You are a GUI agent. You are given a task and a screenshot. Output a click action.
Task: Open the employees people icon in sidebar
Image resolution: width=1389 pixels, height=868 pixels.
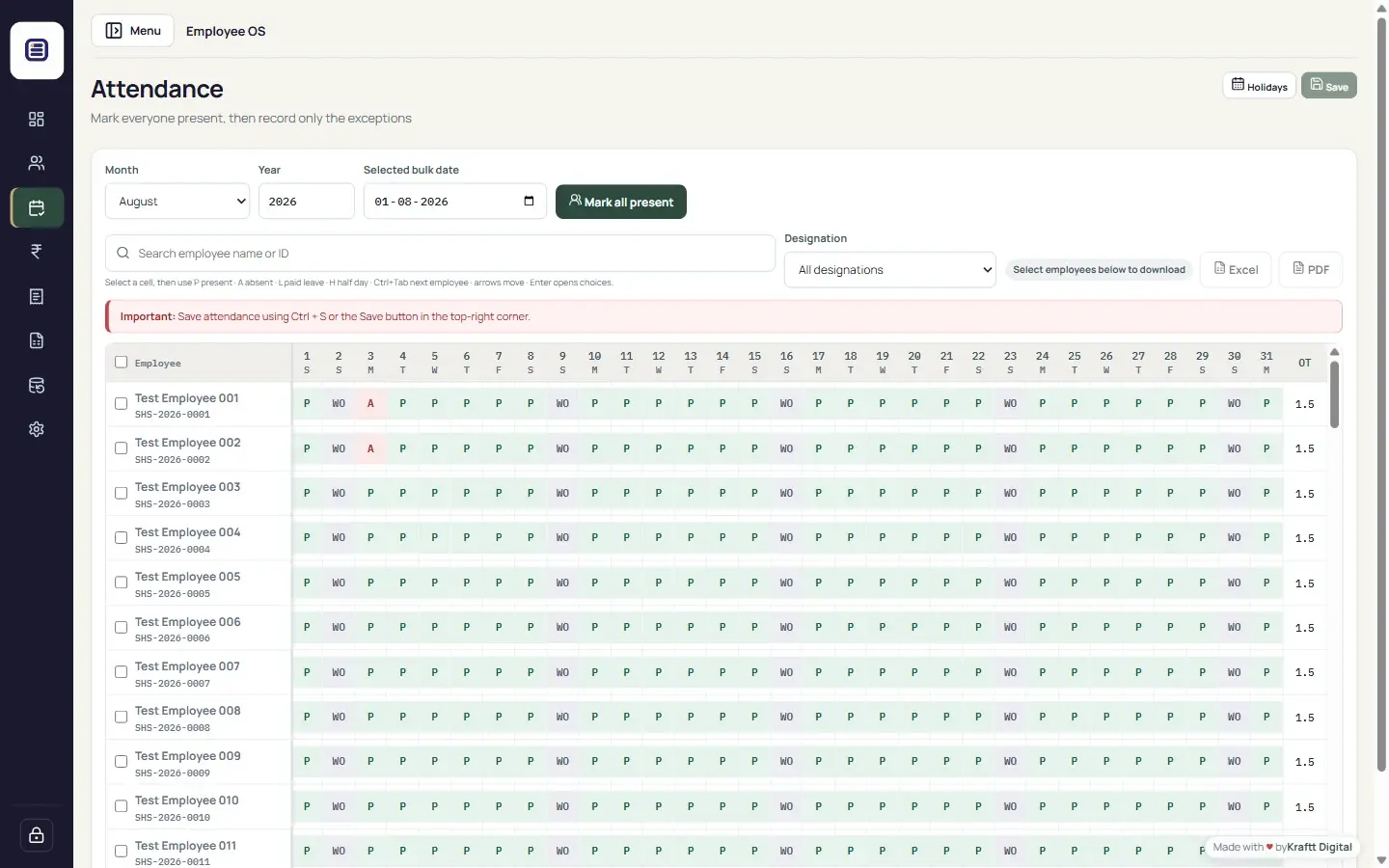pyautogui.click(x=37, y=163)
